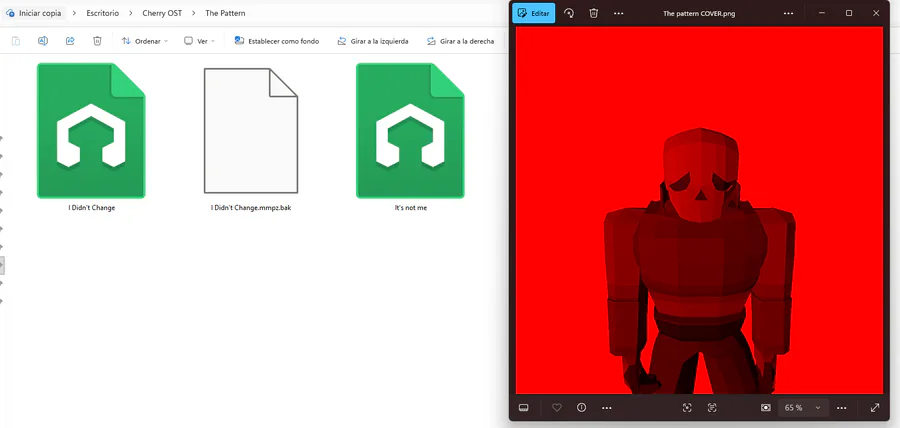Go to Escritorio in the breadcrumb
900x428 pixels.
tap(103, 13)
